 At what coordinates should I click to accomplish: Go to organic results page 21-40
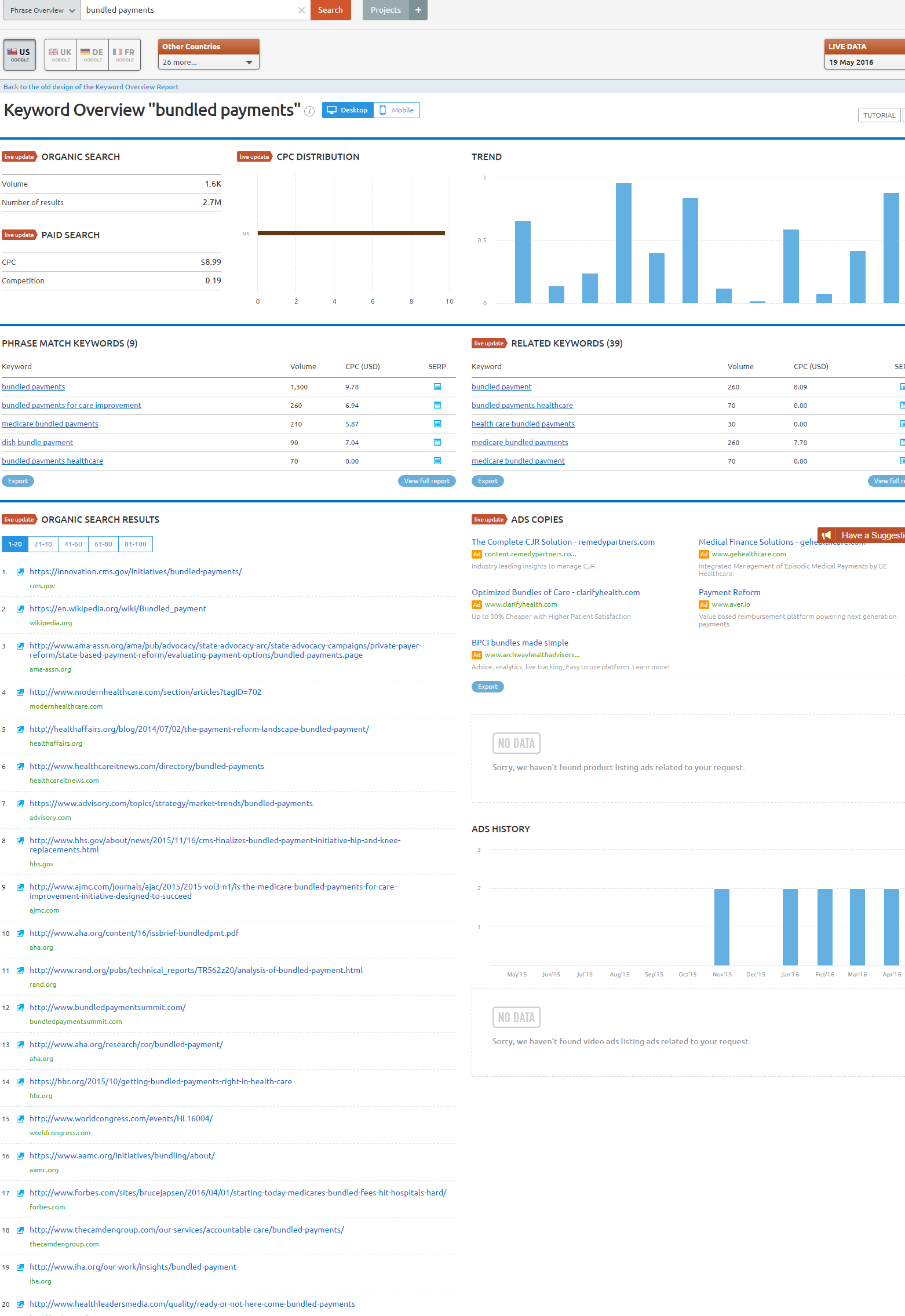[x=43, y=544]
